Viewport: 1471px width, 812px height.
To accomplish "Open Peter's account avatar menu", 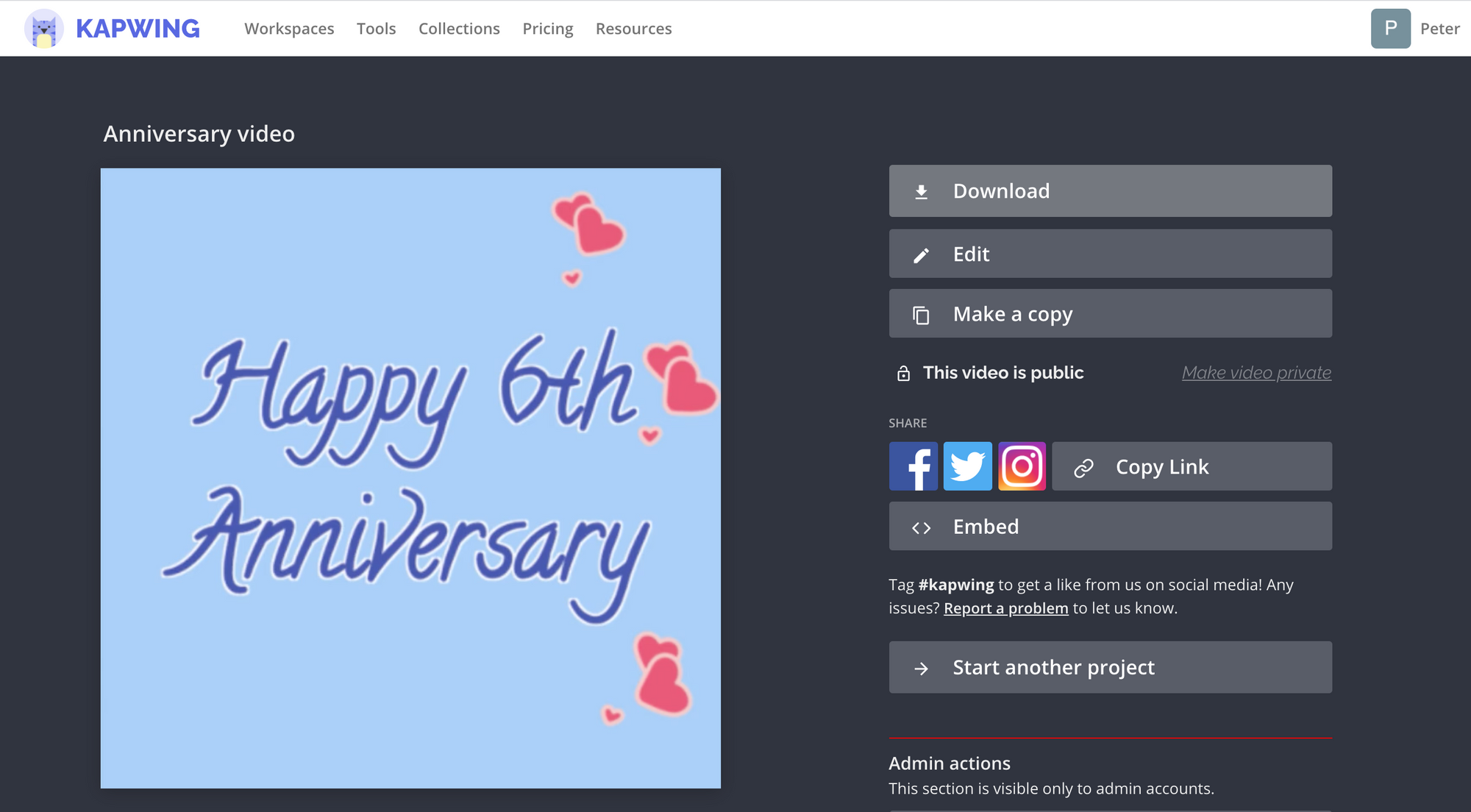I will click(1390, 29).
